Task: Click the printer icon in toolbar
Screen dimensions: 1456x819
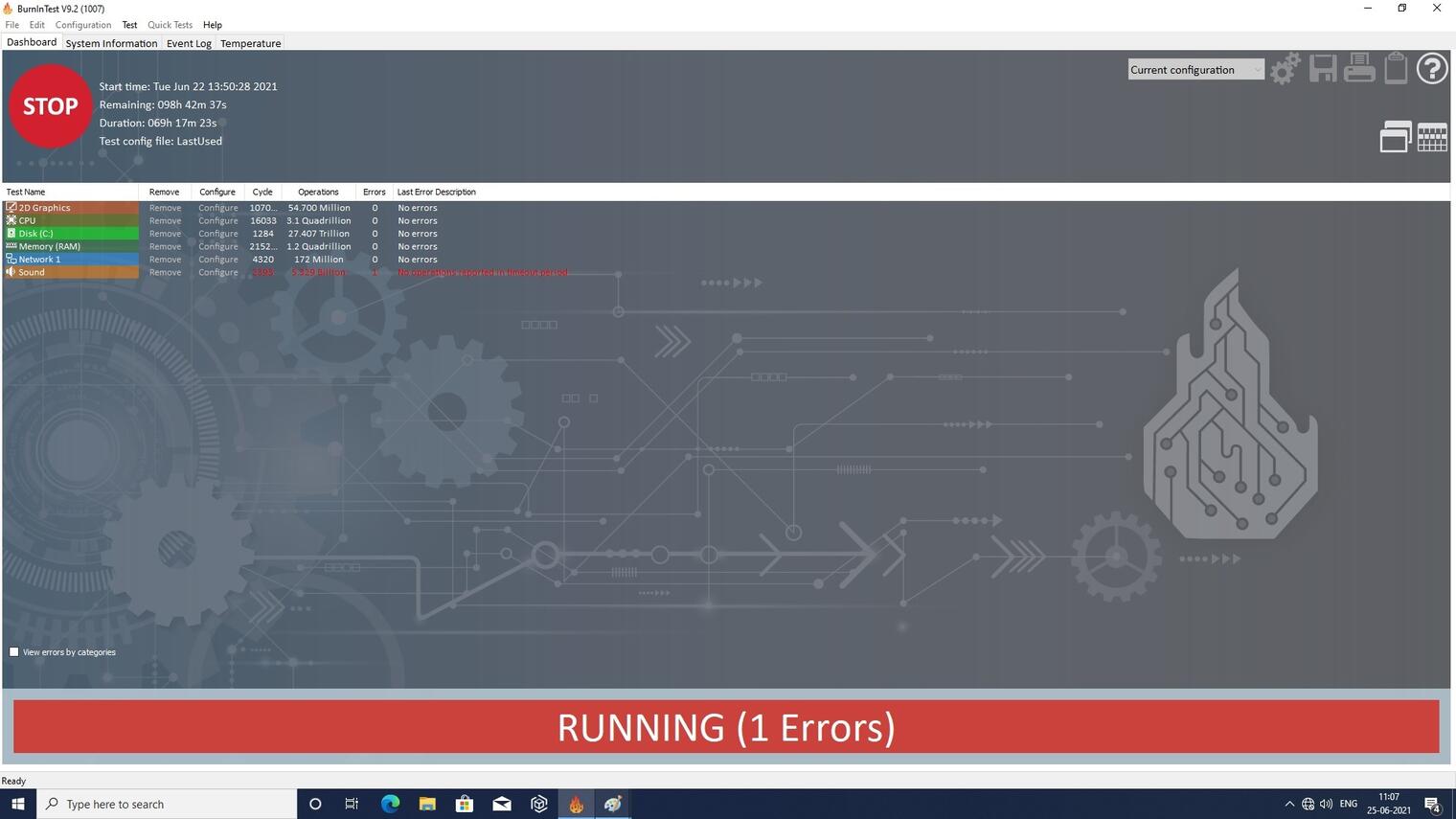Action: 1359,69
